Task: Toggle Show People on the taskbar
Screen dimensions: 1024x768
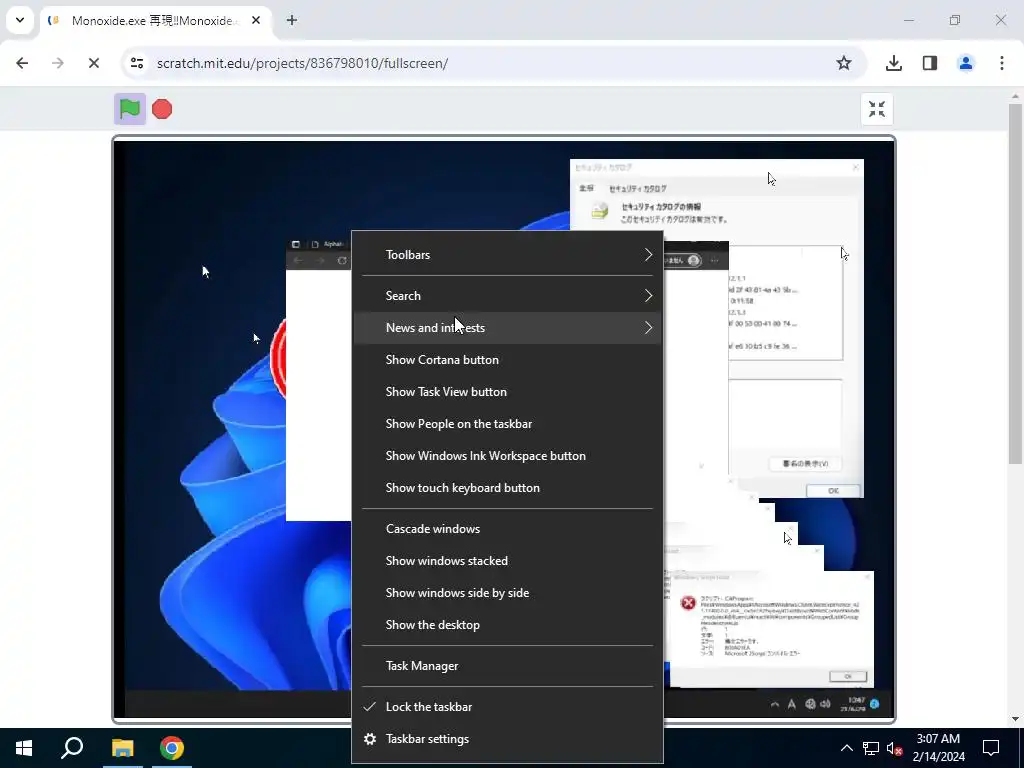Action: 507,424
